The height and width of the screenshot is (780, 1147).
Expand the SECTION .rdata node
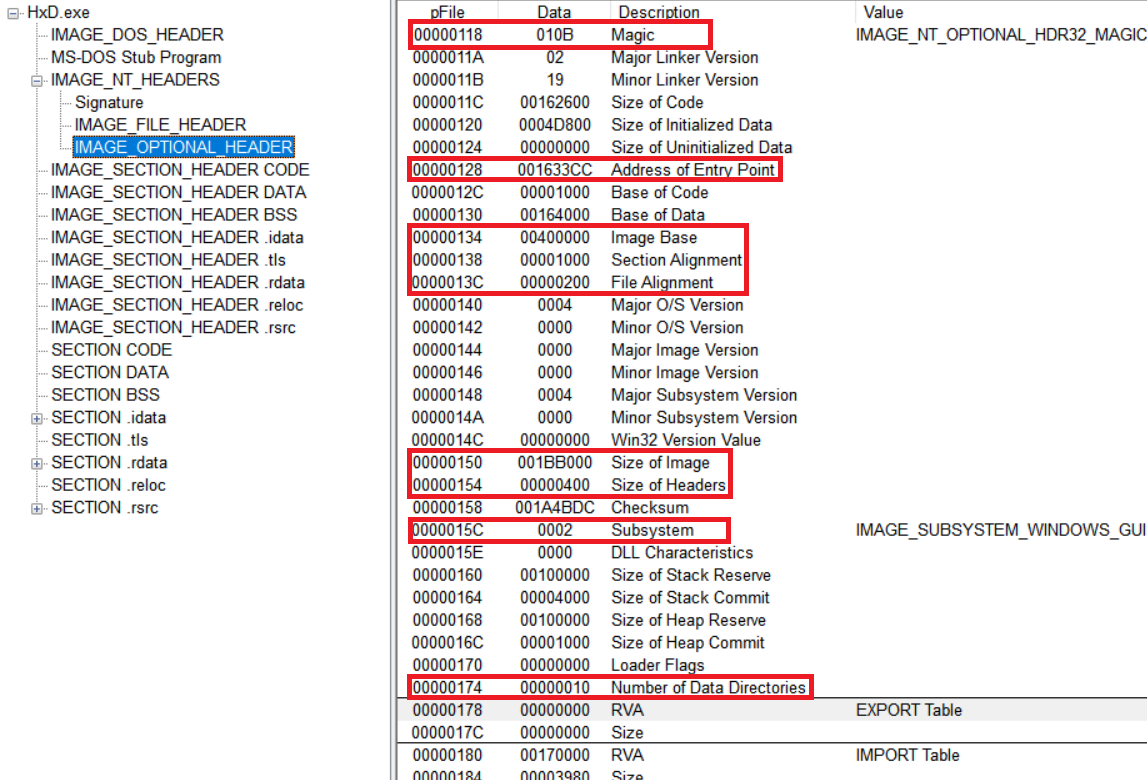37,464
